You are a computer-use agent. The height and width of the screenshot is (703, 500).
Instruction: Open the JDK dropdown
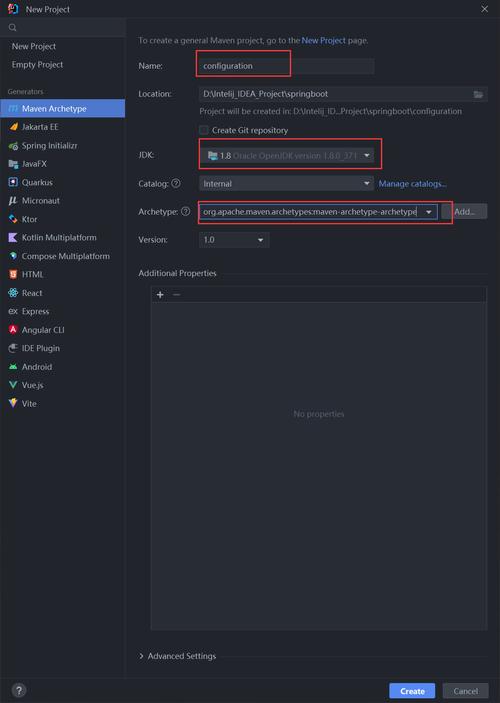click(x=287, y=155)
